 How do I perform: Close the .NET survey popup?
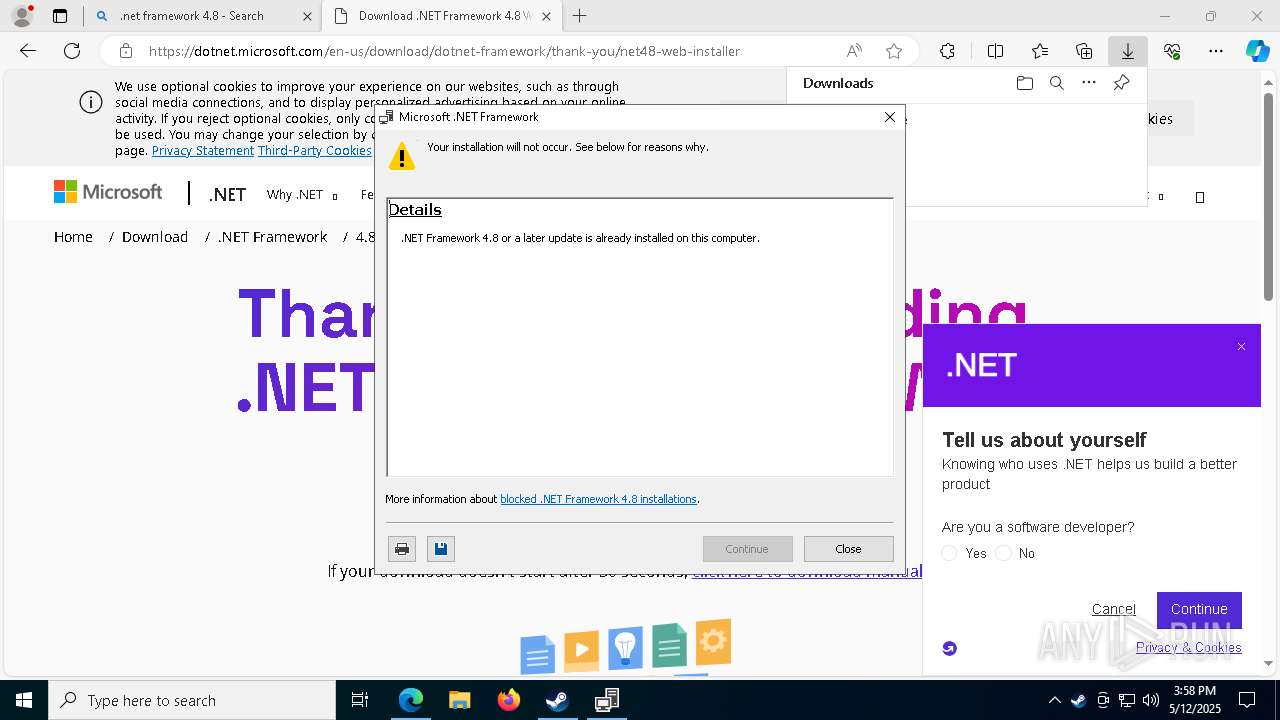[1241, 347]
